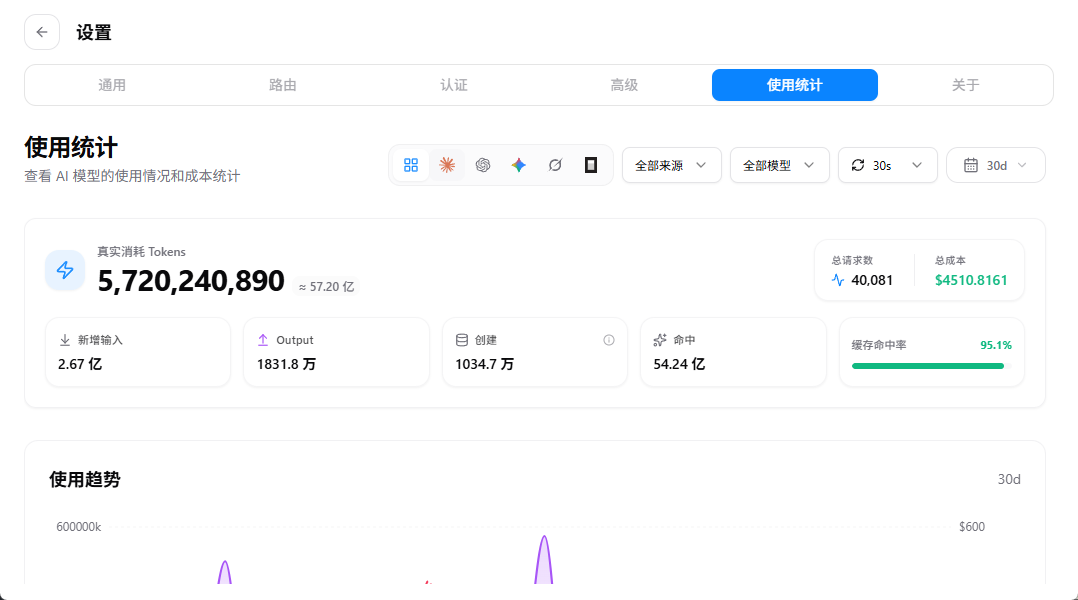Filter by Claude starburst icon
Screen dimensions: 1078x600
[447, 165]
